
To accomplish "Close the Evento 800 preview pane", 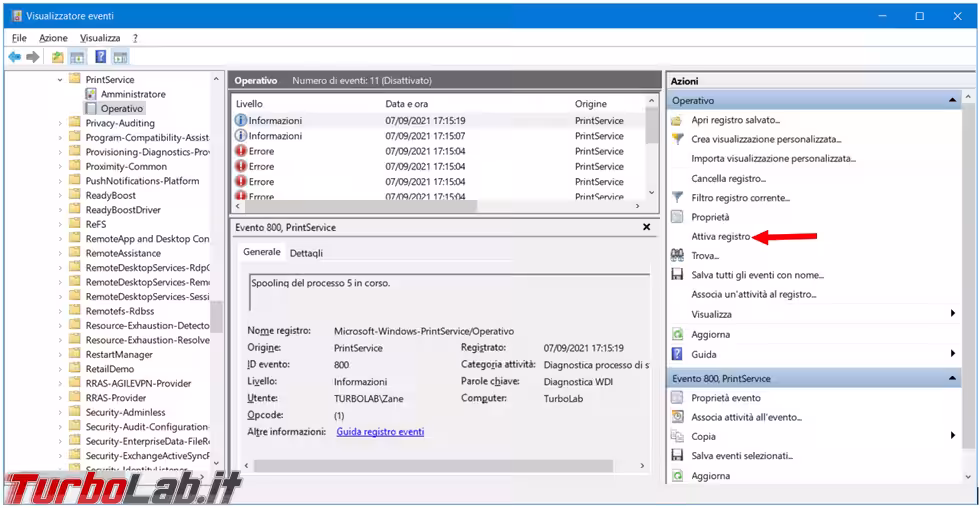I will 646,227.
